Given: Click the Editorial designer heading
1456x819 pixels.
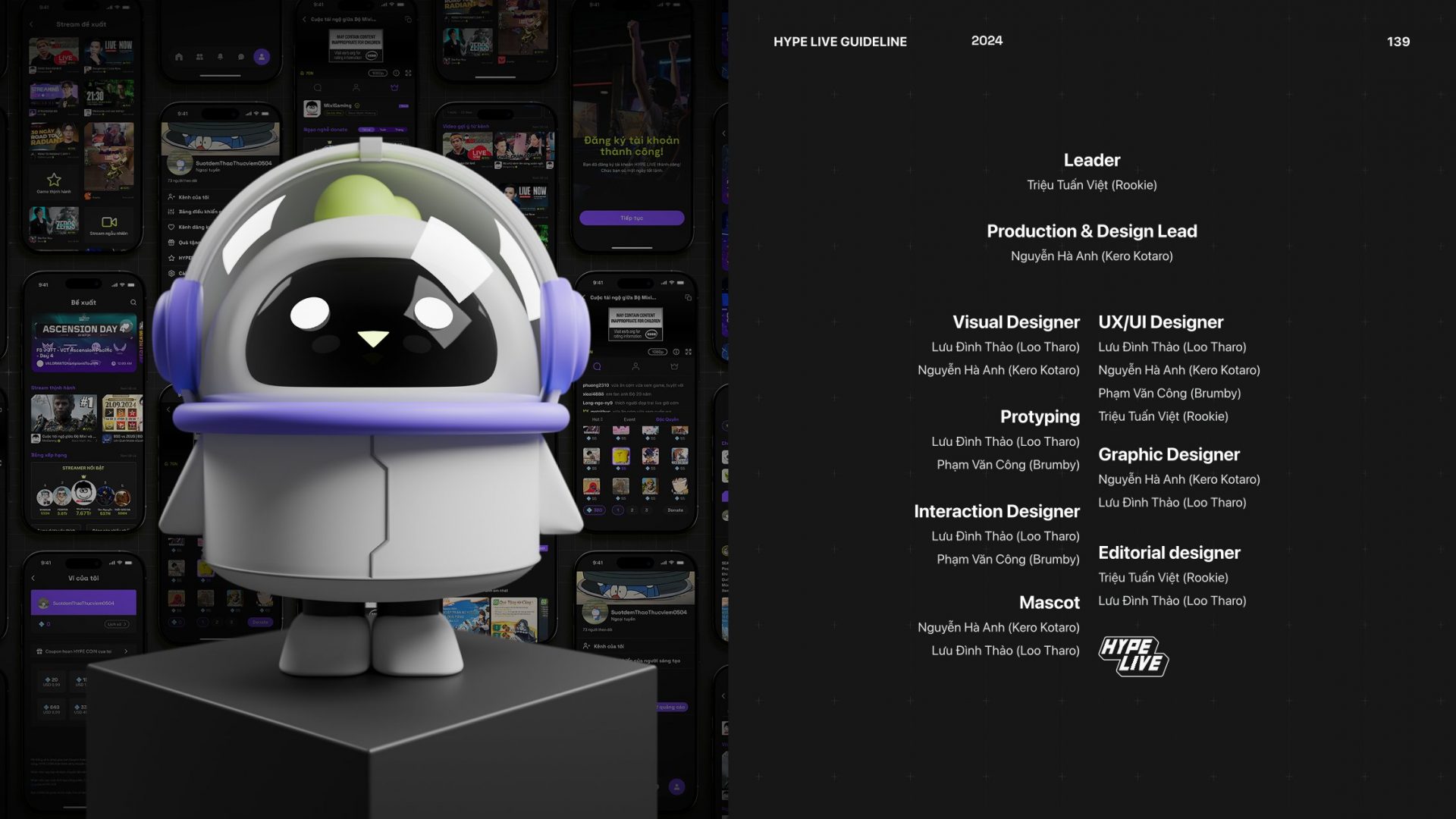Looking at the screenshot, I should click(x=1169, y=553).
